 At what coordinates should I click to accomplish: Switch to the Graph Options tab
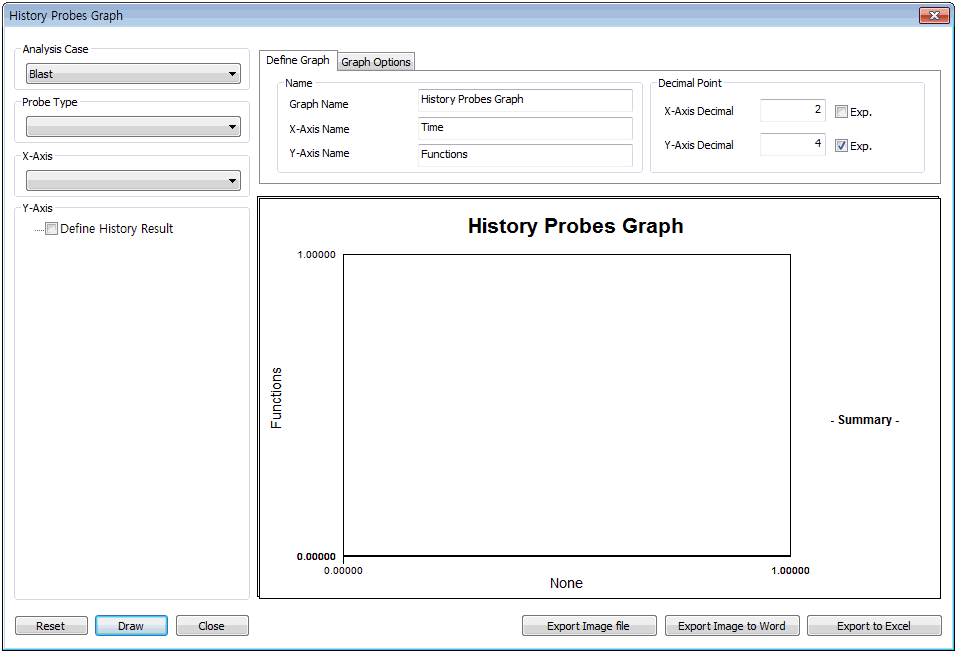pyautogui.click(x=376, y=62)
